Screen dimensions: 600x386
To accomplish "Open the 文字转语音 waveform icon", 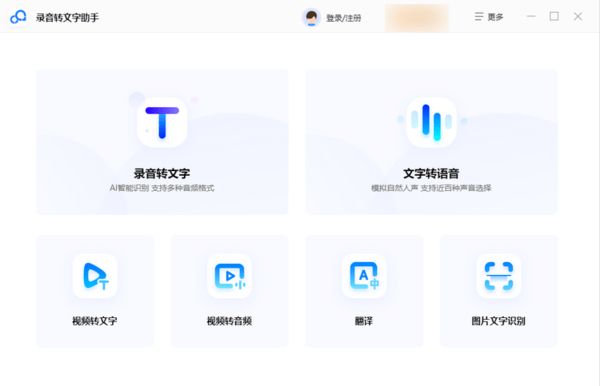I will [x=431, y=122].
